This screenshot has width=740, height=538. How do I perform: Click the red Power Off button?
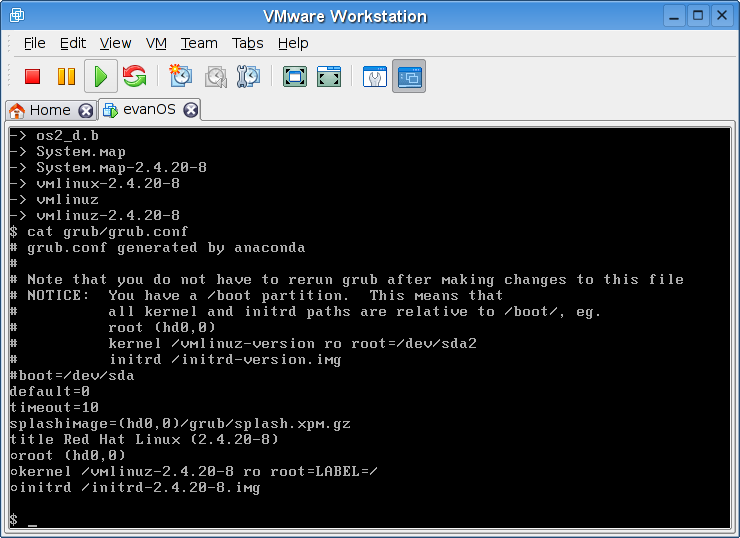[x=32, y=76]
